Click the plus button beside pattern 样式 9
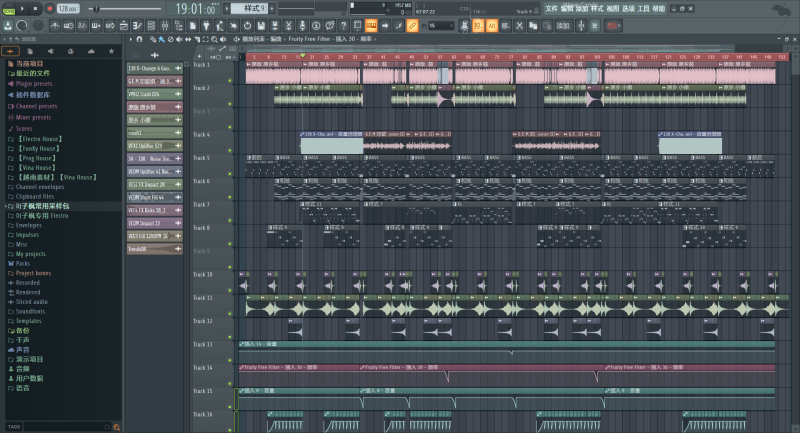This screenshot has height=433, width=800. click(271, 8)
